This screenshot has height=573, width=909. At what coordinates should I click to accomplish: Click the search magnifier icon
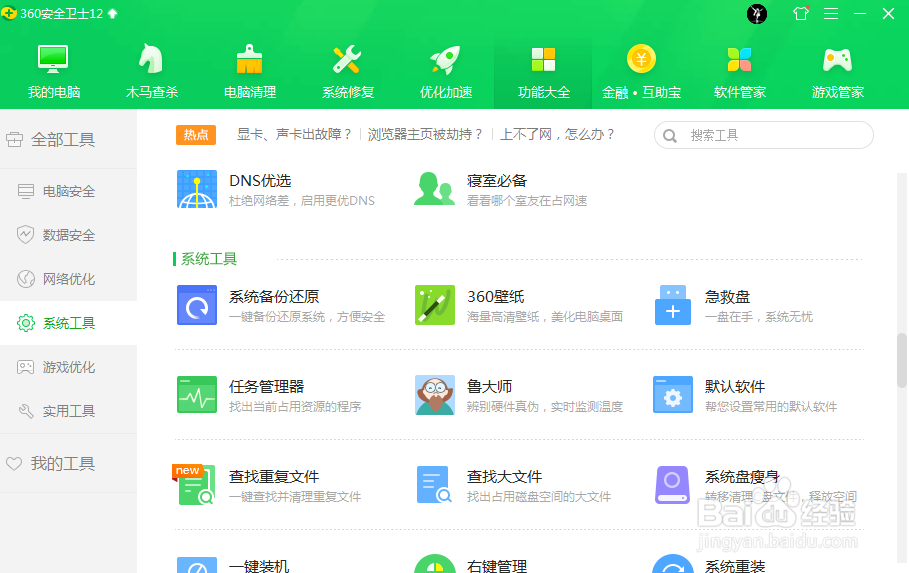click(x=670, y=136)
